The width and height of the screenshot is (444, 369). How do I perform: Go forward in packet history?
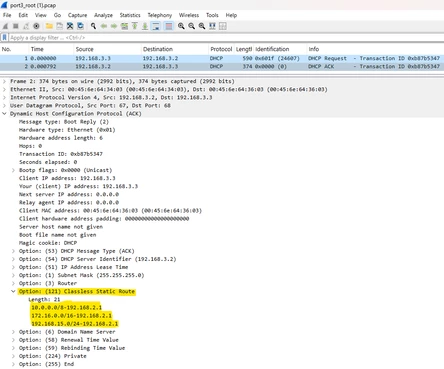(x=114, y=26)
